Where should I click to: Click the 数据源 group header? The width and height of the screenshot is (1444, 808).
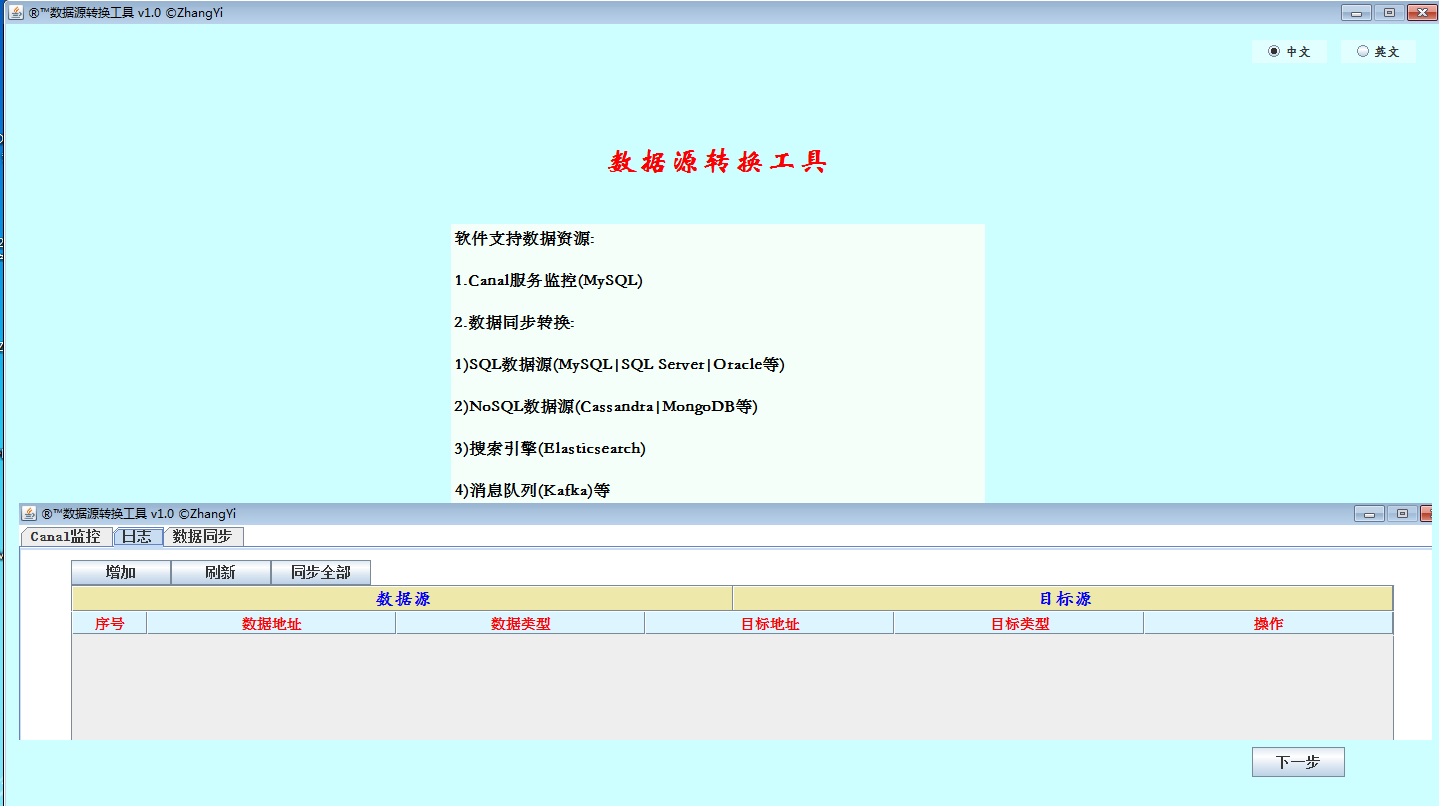402,599
